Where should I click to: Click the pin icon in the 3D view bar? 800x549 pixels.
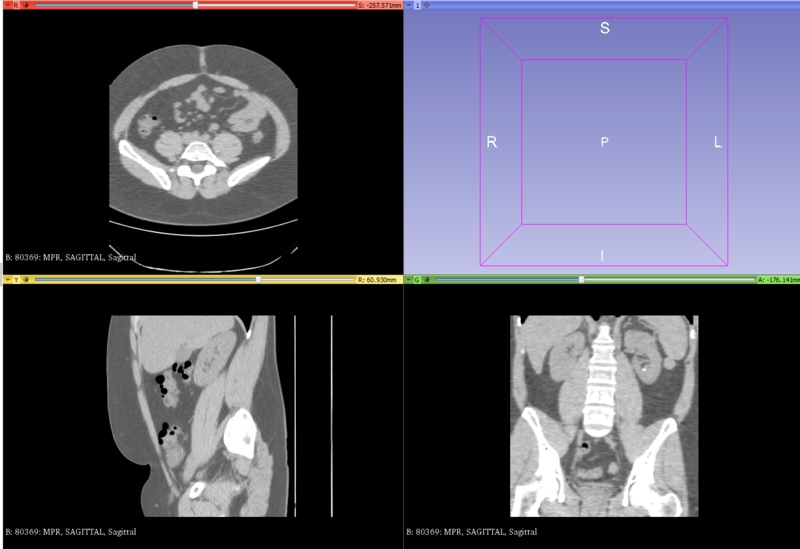pyautogui.click(x=409, y=5)
